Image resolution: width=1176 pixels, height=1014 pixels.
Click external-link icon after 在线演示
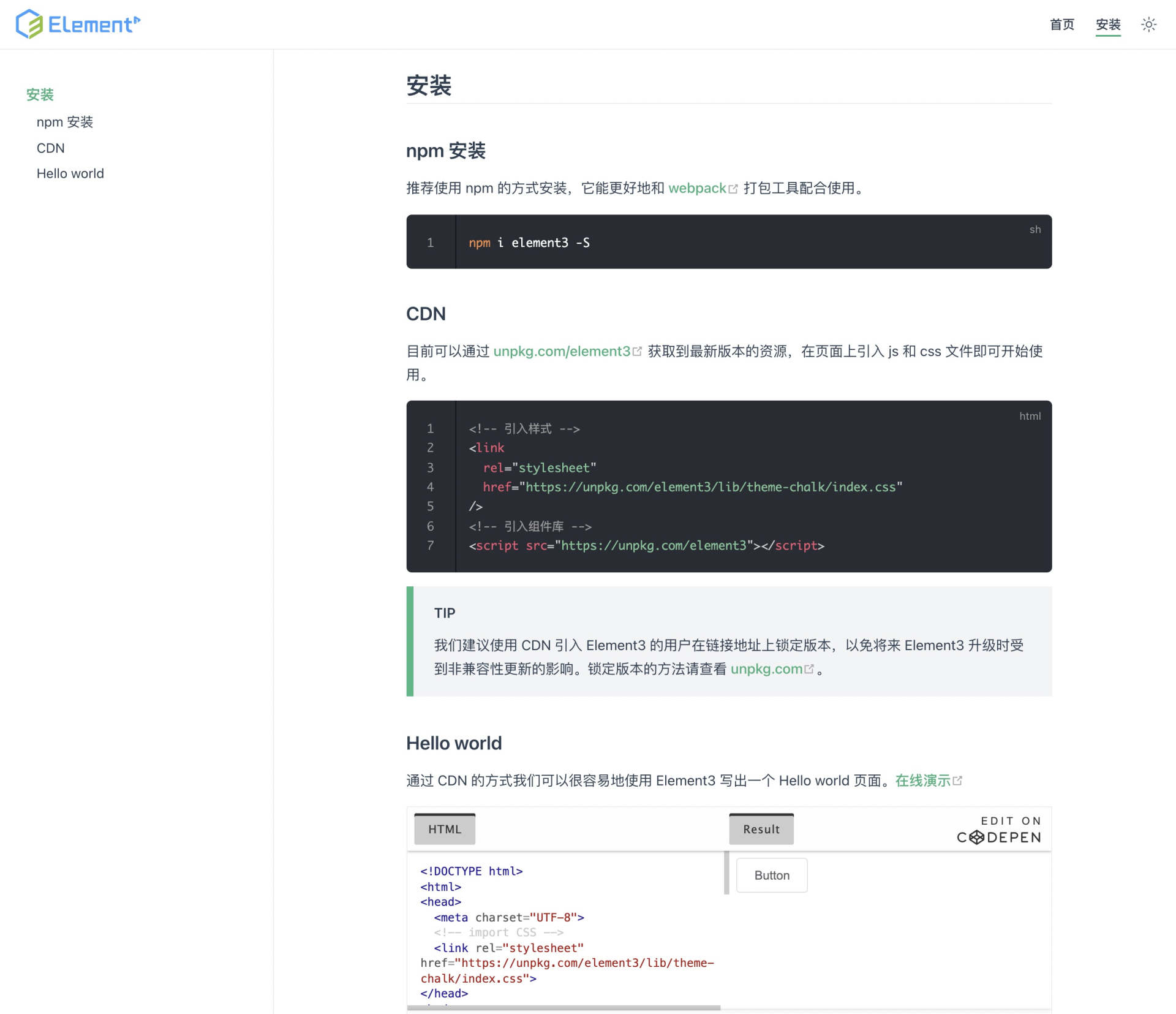[957, 781]
